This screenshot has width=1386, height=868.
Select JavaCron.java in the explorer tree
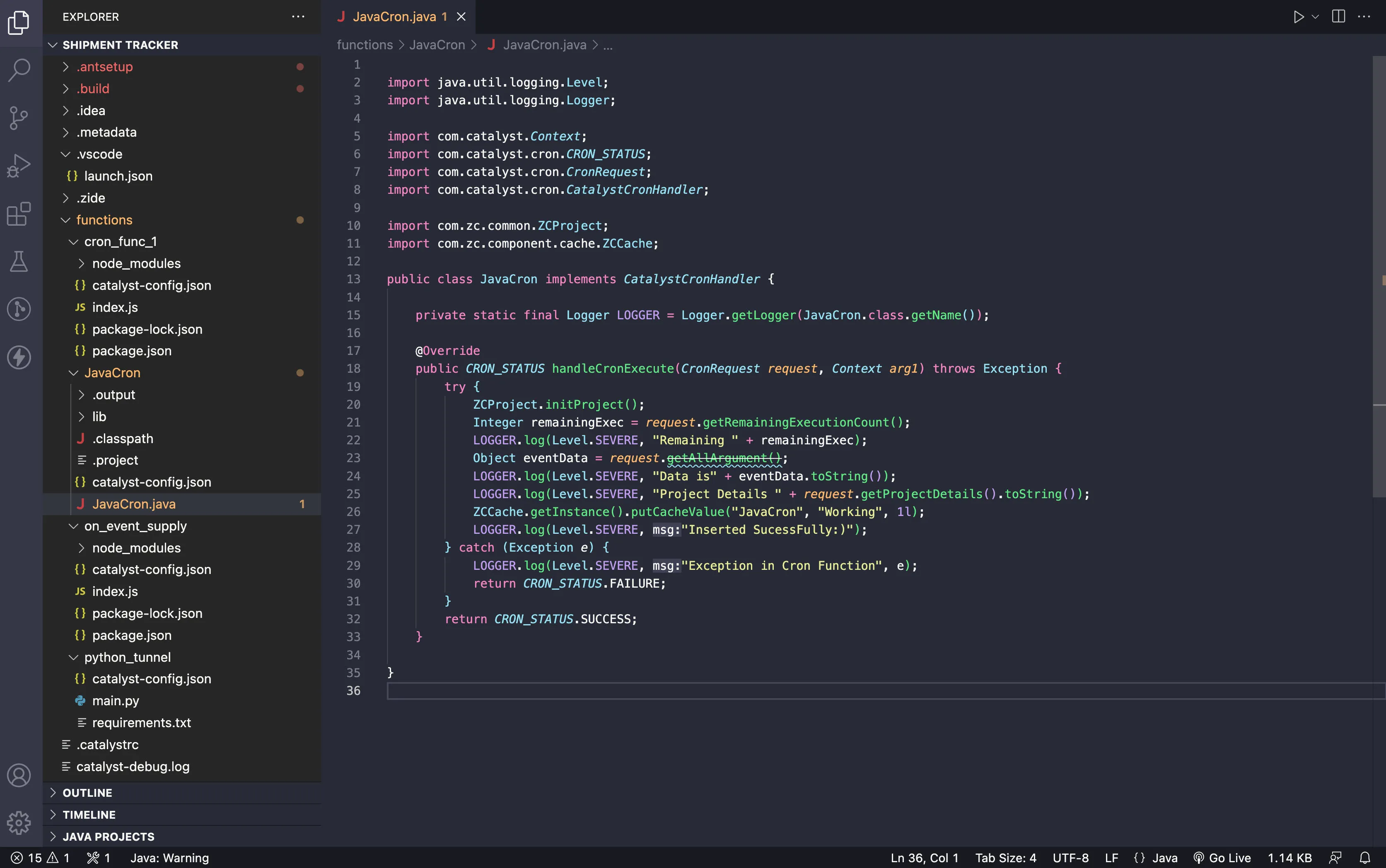click(x=182, y=504)
